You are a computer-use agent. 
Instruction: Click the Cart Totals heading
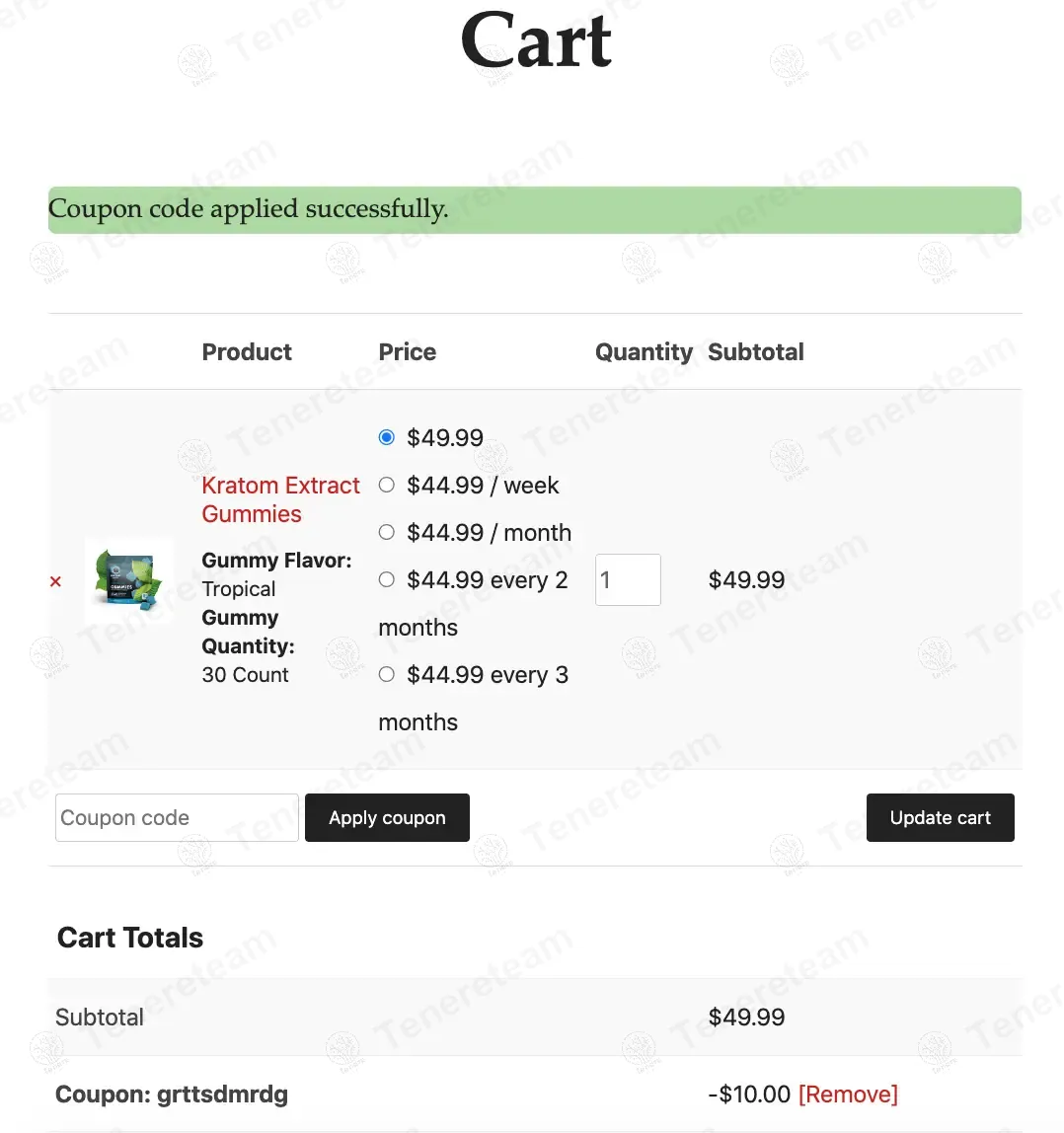point(130,938)
